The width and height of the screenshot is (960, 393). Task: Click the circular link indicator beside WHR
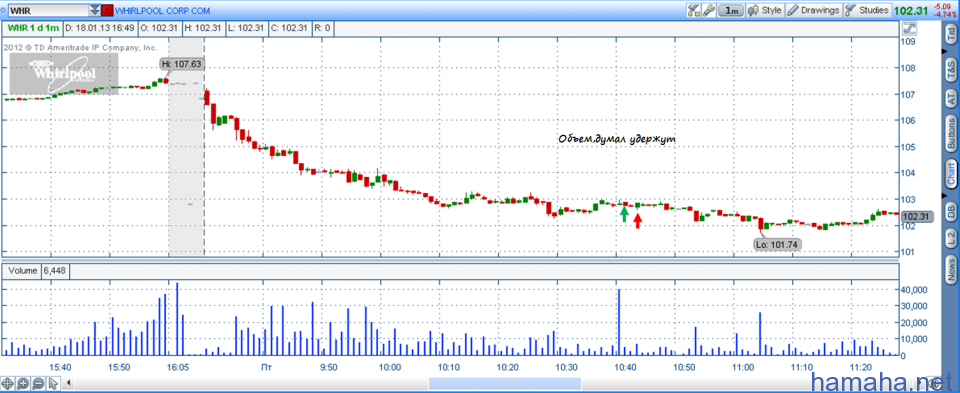(4, 10)
